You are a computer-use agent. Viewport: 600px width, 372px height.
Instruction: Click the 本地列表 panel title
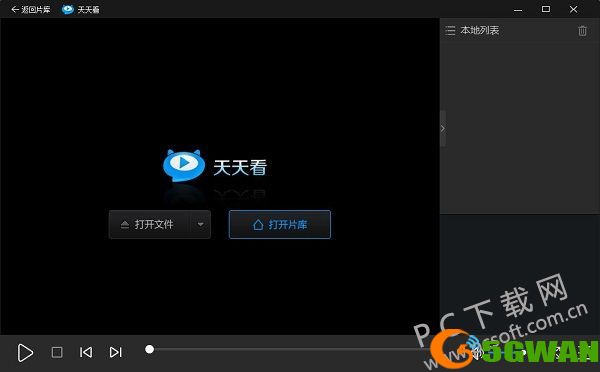click(x=480, y=30)
